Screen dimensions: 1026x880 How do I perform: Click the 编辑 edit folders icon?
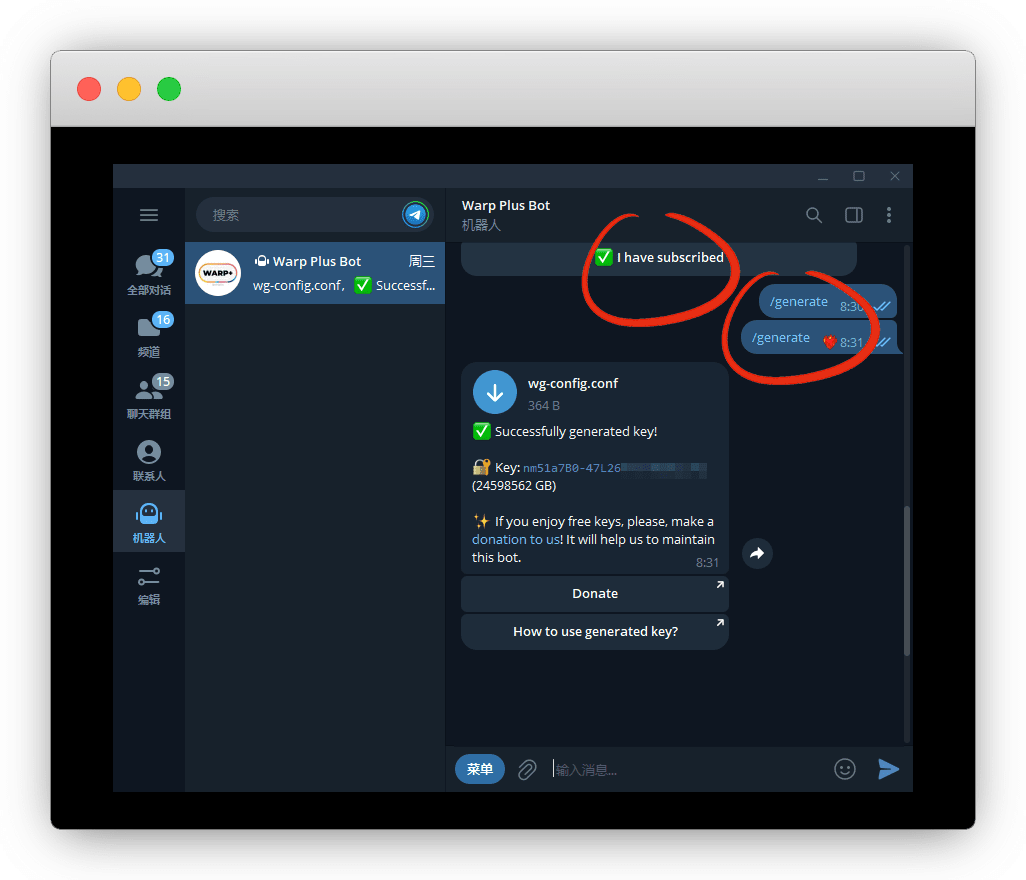coord(149,584)
